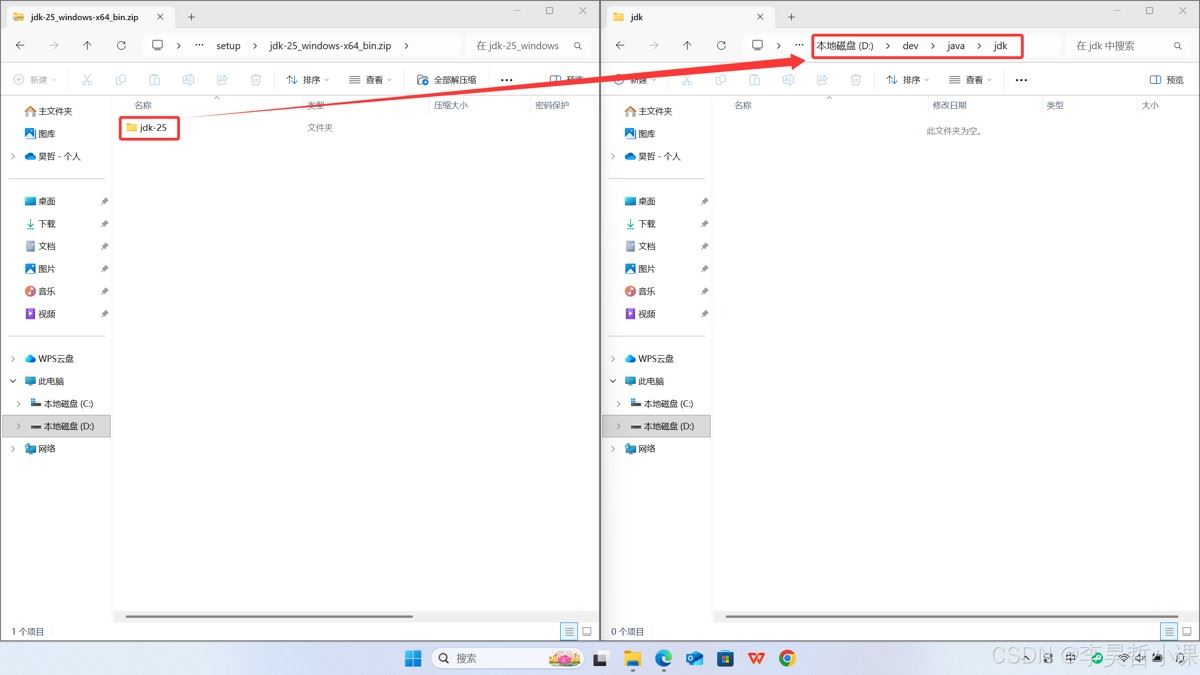Viewport: 1200px width, 675px height.
Task: Click the 'dev' breadcrumb in right address bar
Action: (911, 46)
